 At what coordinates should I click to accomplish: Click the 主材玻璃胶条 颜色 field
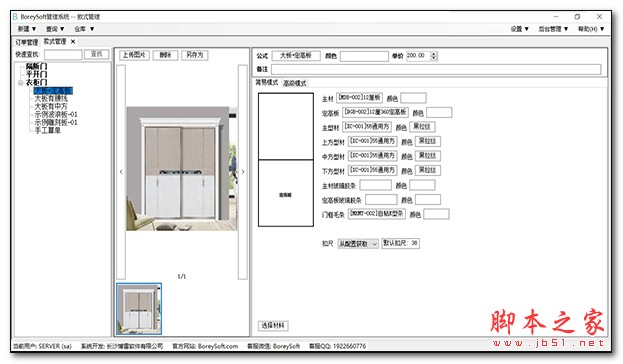[x=422, y=185]
